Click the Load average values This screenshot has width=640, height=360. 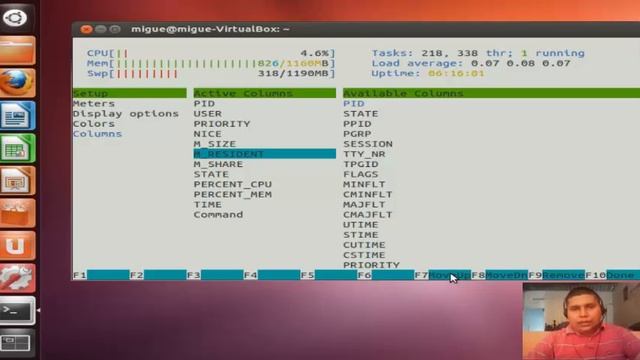[521, 64]
